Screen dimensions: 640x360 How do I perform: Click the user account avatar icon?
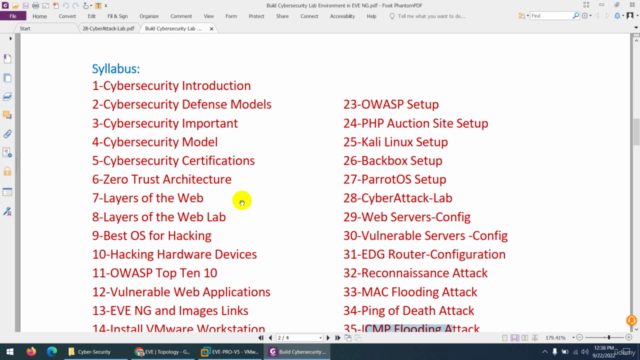[x=630, y=16]
